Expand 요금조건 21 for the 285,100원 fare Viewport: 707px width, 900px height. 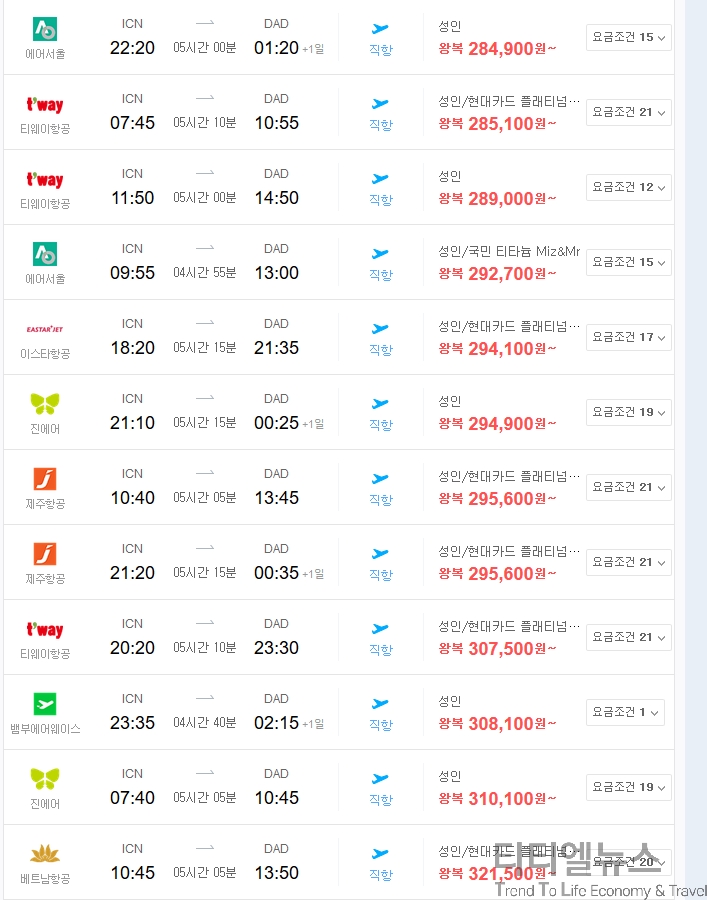click(628, 112)
